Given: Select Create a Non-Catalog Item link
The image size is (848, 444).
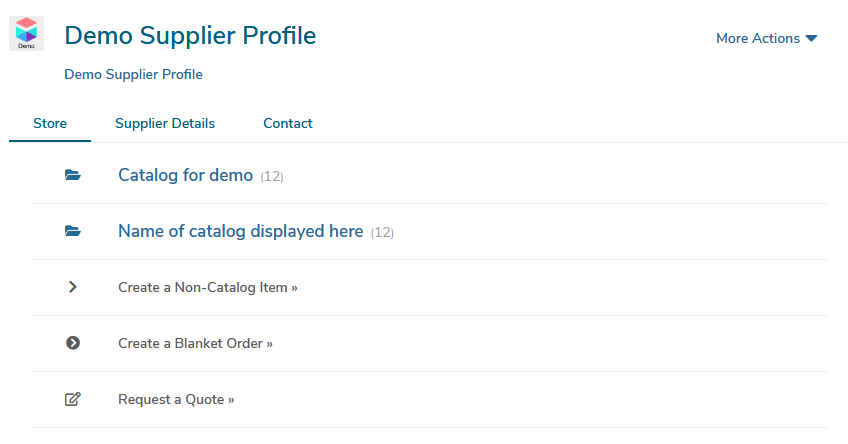Looking at the screenshot, I should coord(208,287).
